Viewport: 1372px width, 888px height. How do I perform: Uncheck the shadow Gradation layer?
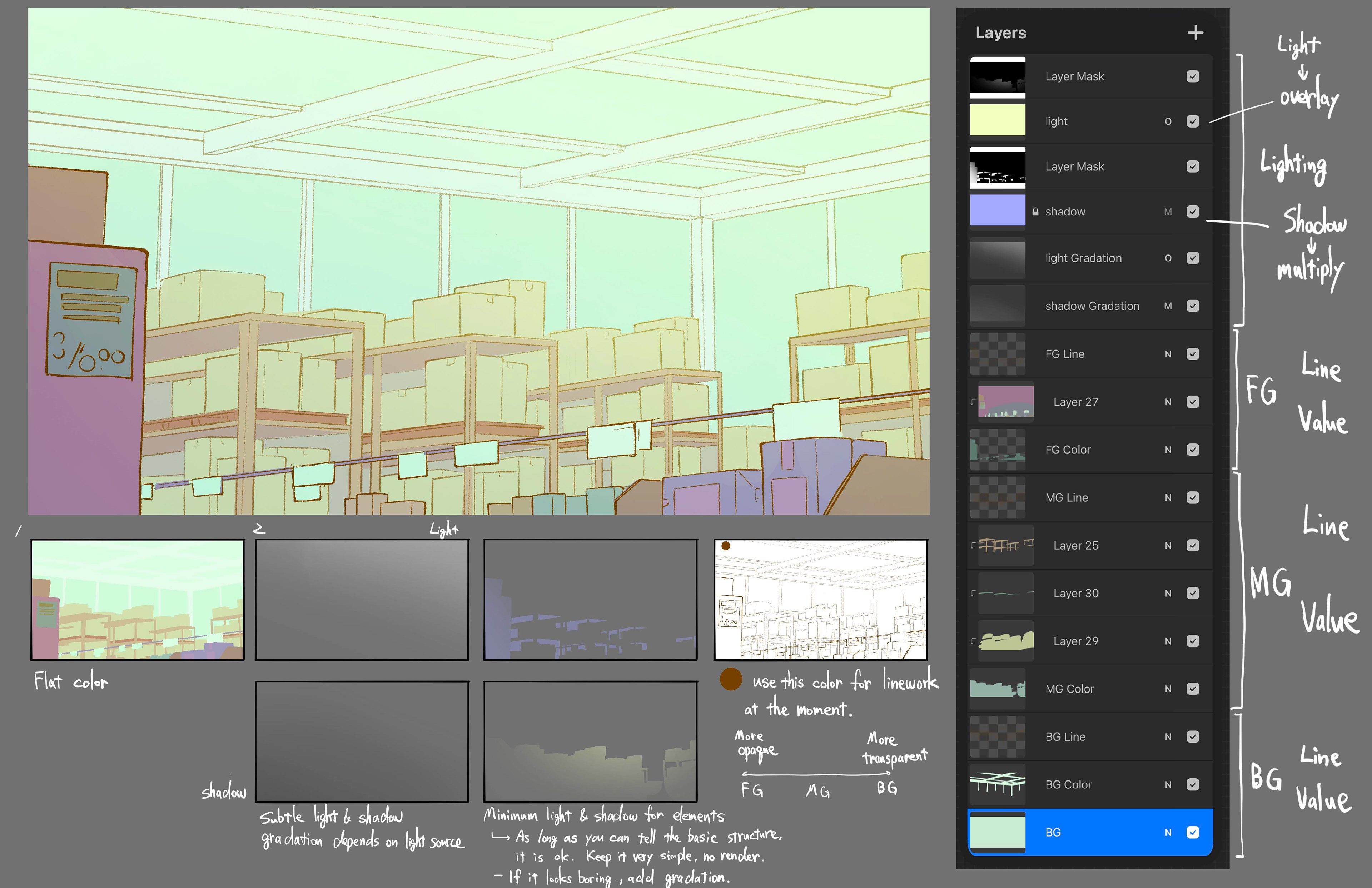click(x=1193, y=306)
